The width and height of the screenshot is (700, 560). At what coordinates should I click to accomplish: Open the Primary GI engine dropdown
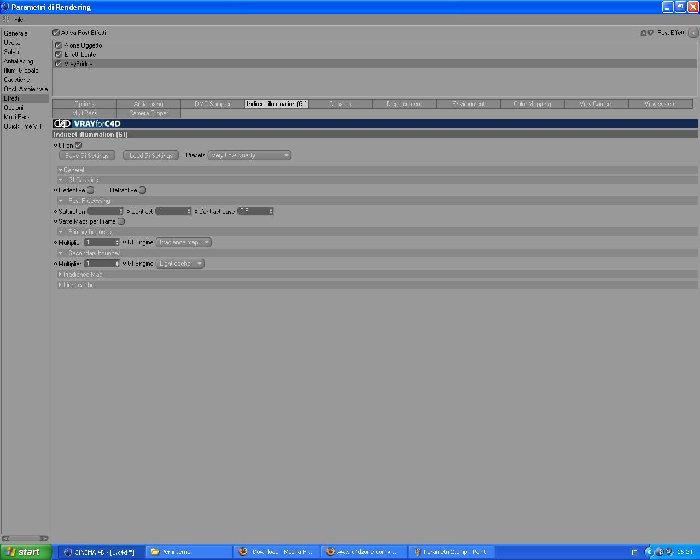183,242
